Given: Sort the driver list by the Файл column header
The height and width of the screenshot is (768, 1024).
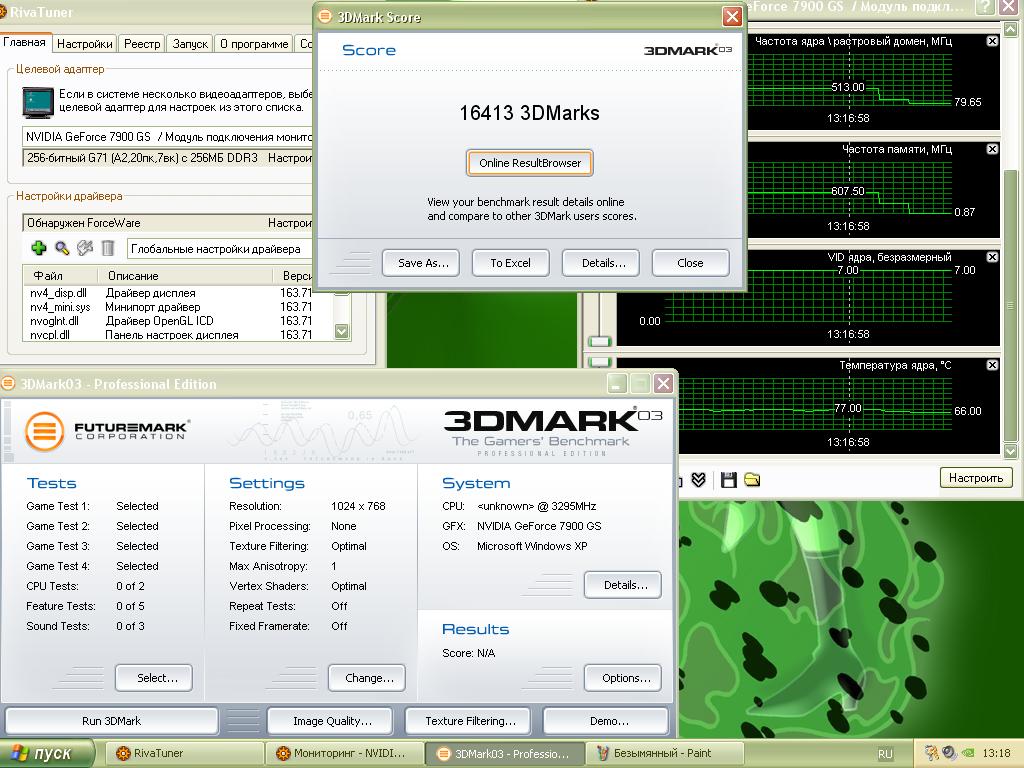Looking at the screenshot, I should pyautogui.click(x=60, y=276).
